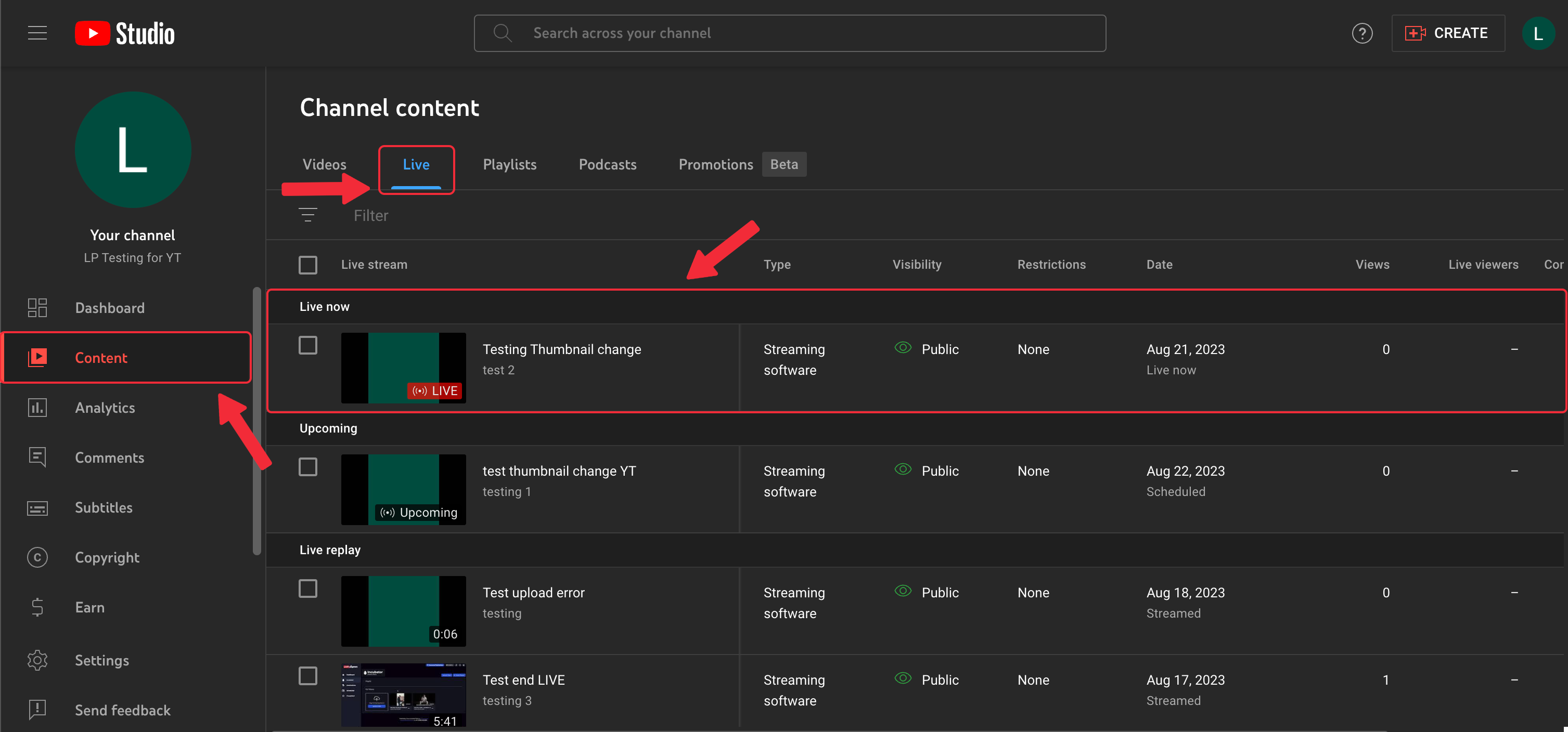Image resolution: width=1568 pixels, height=732 pixels.
Task: Click the Dashboard sidebar icon
Action: point(37,308)
